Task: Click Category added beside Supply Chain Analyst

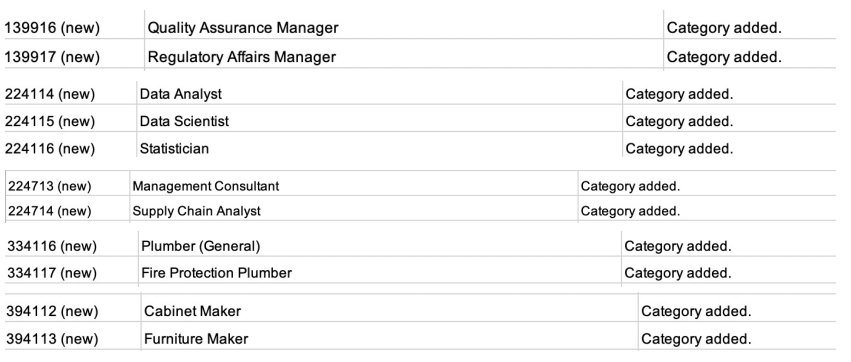Action: click(x=630, y=211)
